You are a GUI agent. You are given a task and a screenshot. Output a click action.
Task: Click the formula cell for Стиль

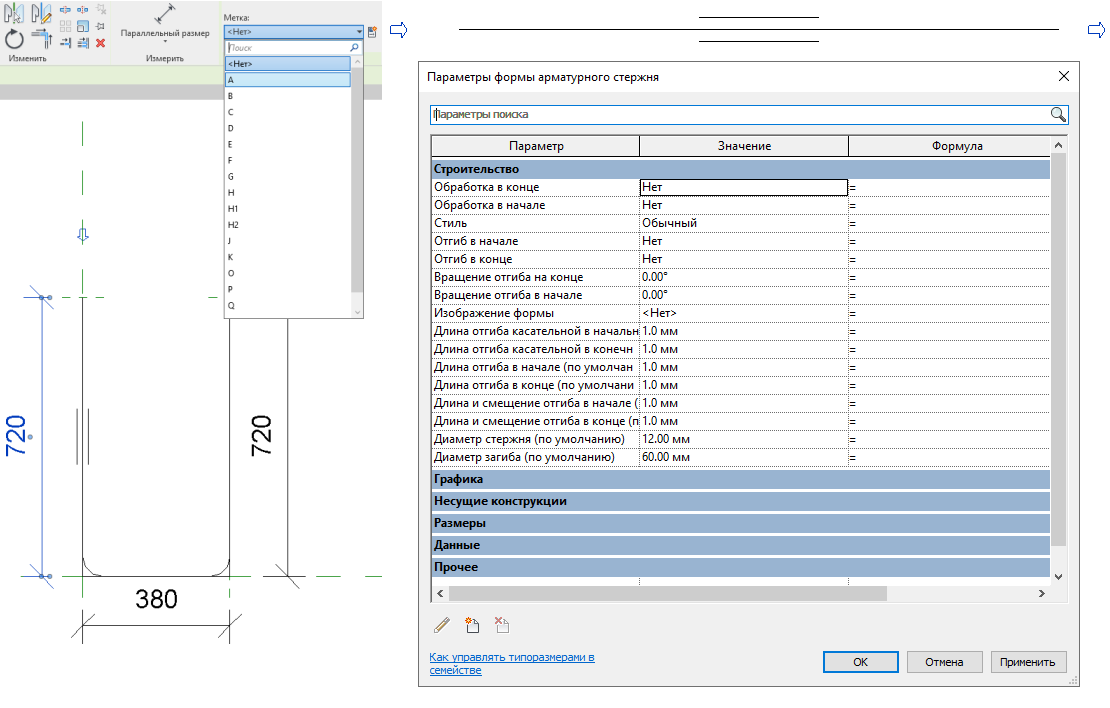pyautogui.click(x=949, y=223)
